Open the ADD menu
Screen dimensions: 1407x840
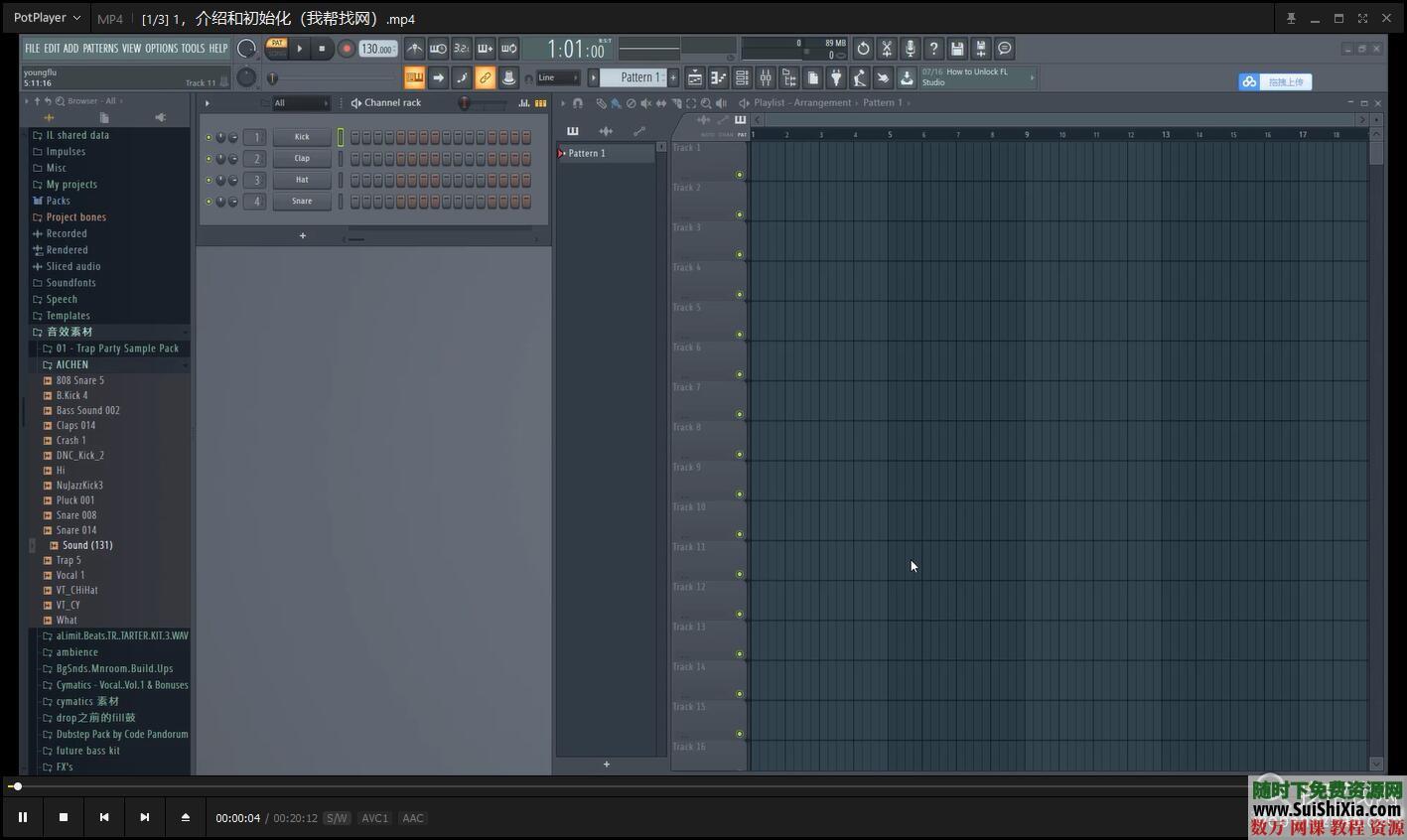pyautogui.click(x=71, y=48)
